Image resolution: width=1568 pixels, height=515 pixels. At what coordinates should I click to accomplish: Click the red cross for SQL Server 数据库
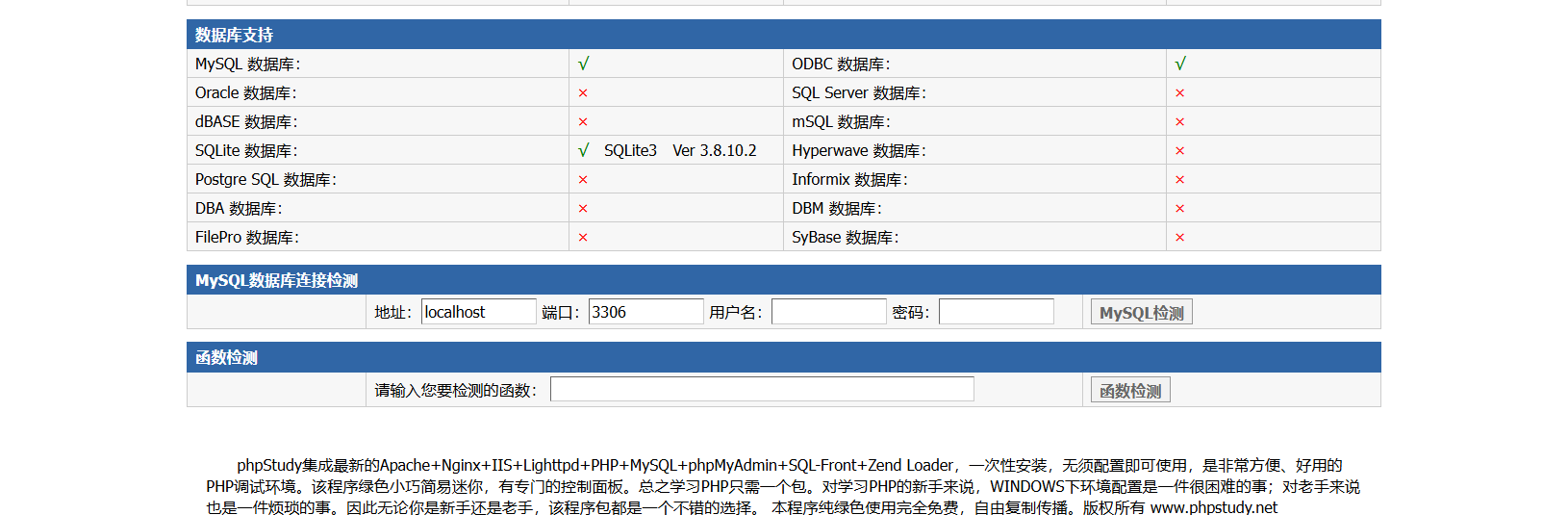coord(1179,93)
